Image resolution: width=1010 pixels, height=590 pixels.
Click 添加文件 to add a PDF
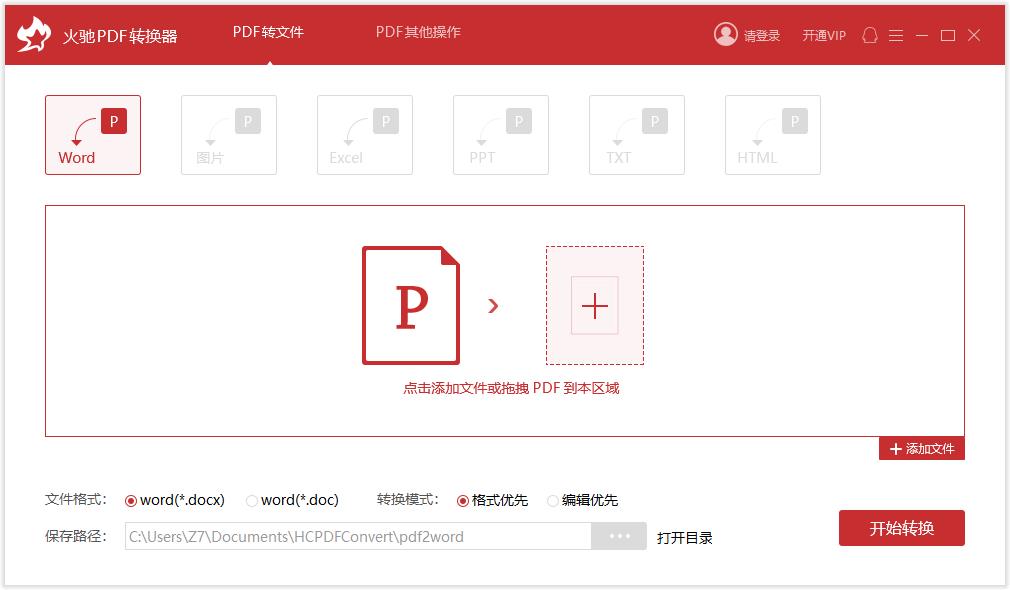[921, 447]
